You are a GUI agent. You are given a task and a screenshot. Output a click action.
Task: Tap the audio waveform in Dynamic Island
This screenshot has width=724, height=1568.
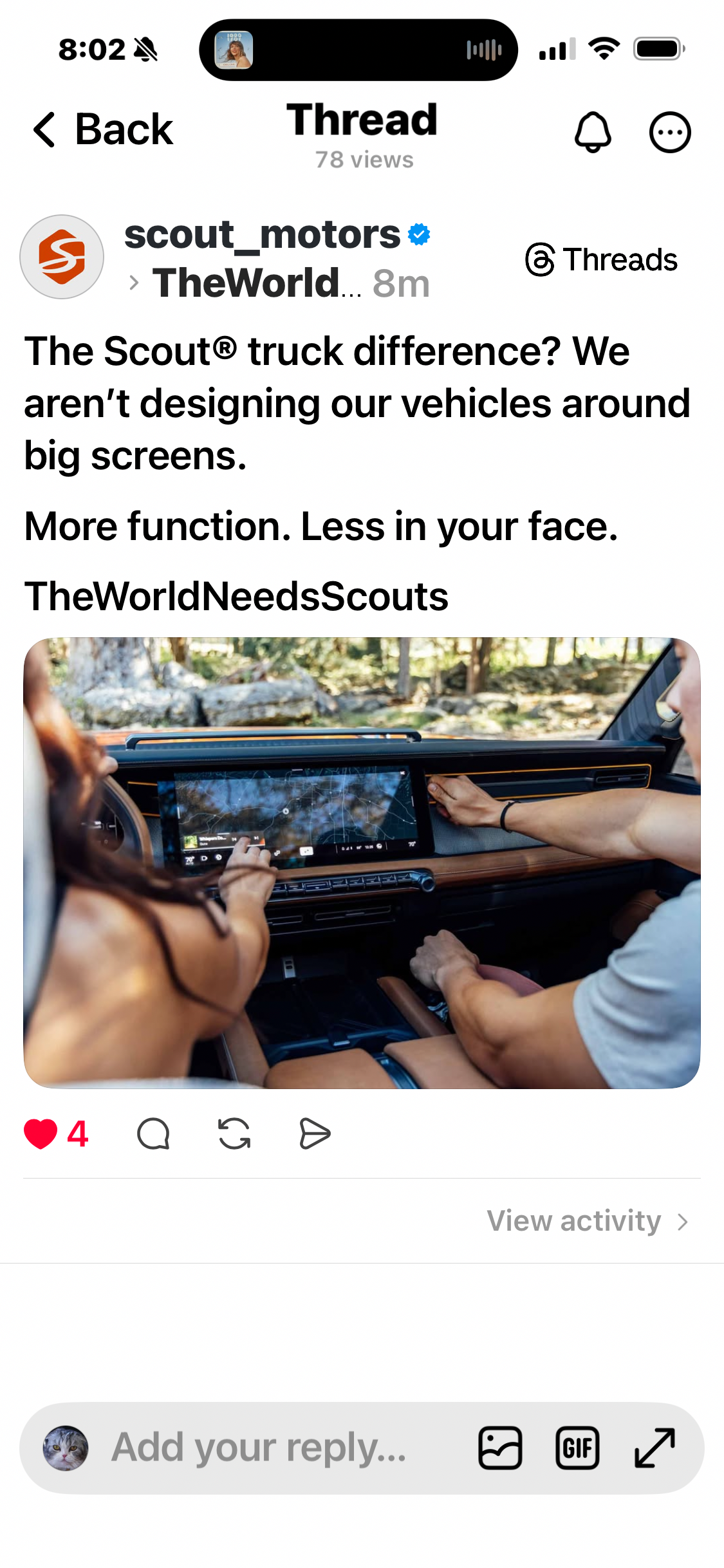[x=484, y=50]
